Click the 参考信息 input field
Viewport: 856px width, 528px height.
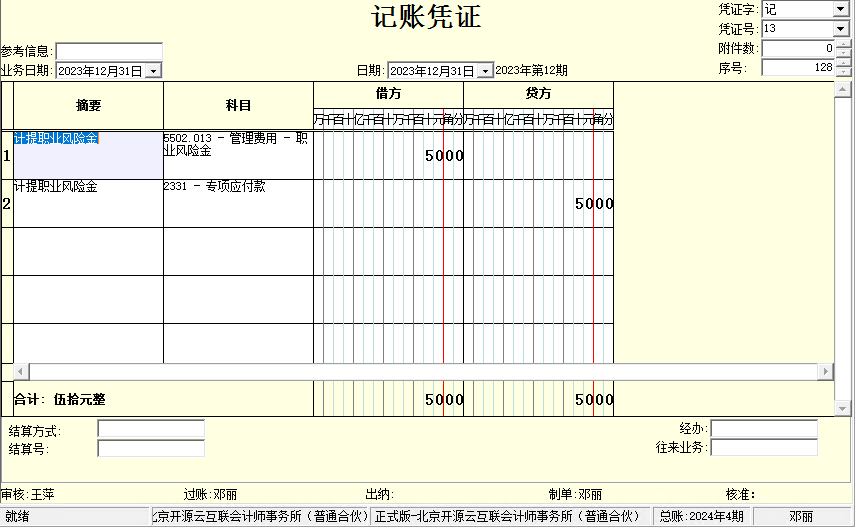pos(109,51)
